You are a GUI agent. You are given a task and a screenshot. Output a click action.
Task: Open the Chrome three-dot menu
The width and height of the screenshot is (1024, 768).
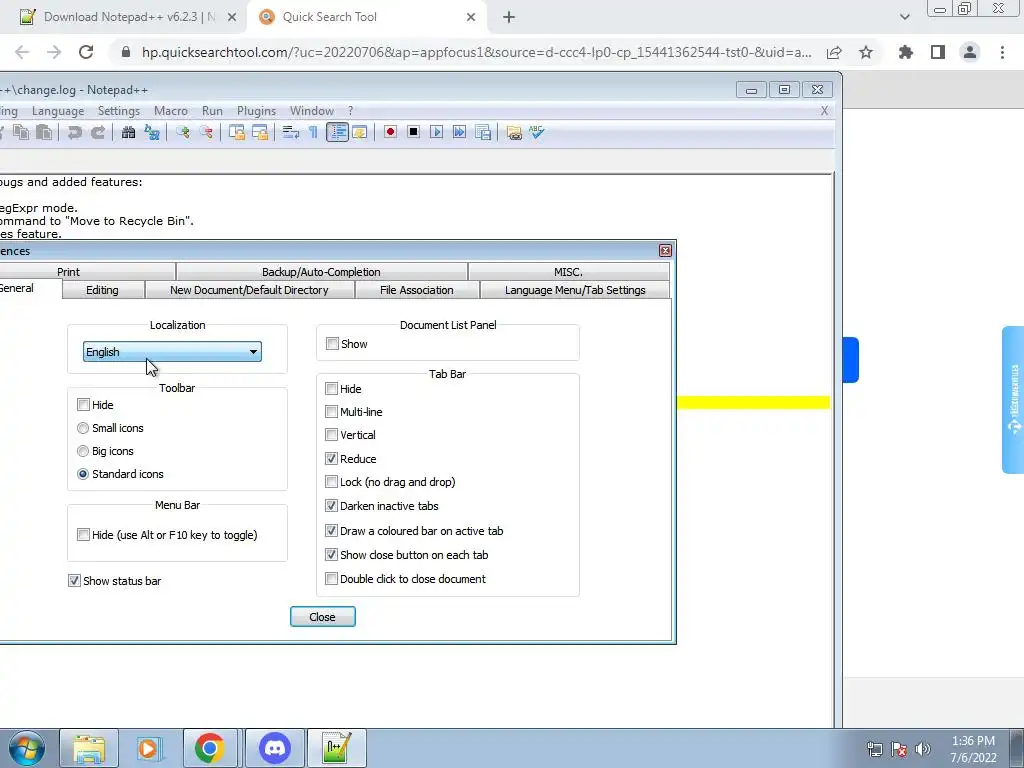pos(1002,52)
